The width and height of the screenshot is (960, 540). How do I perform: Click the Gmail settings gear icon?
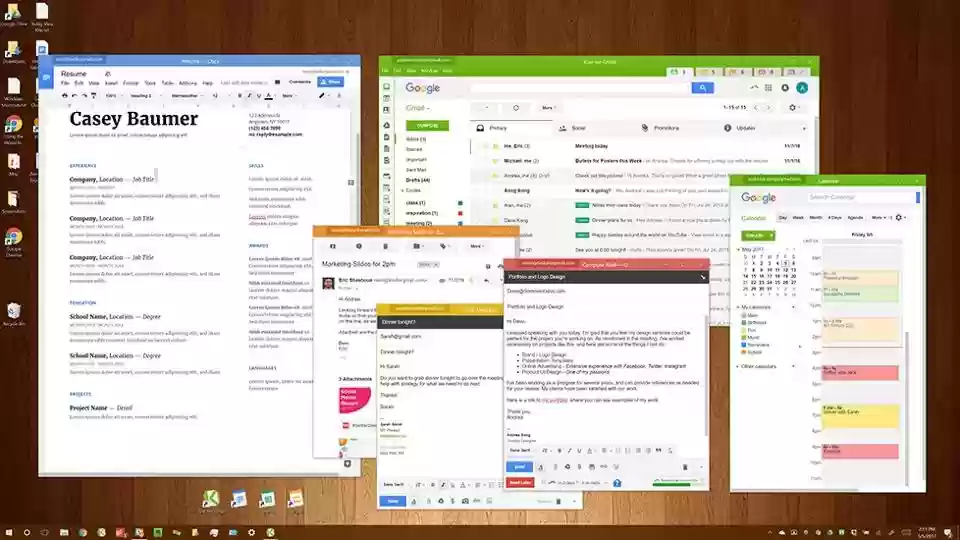coord(792,108)
